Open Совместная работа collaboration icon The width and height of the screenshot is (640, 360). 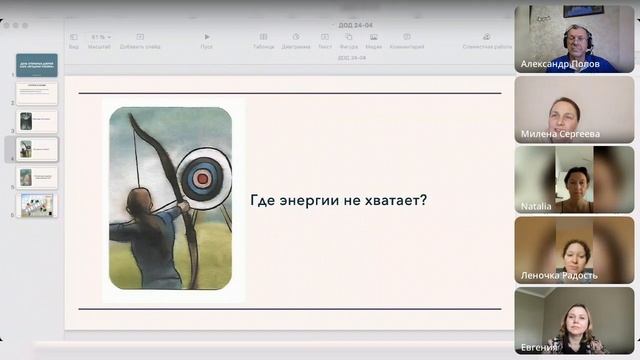tap(487, 37)
